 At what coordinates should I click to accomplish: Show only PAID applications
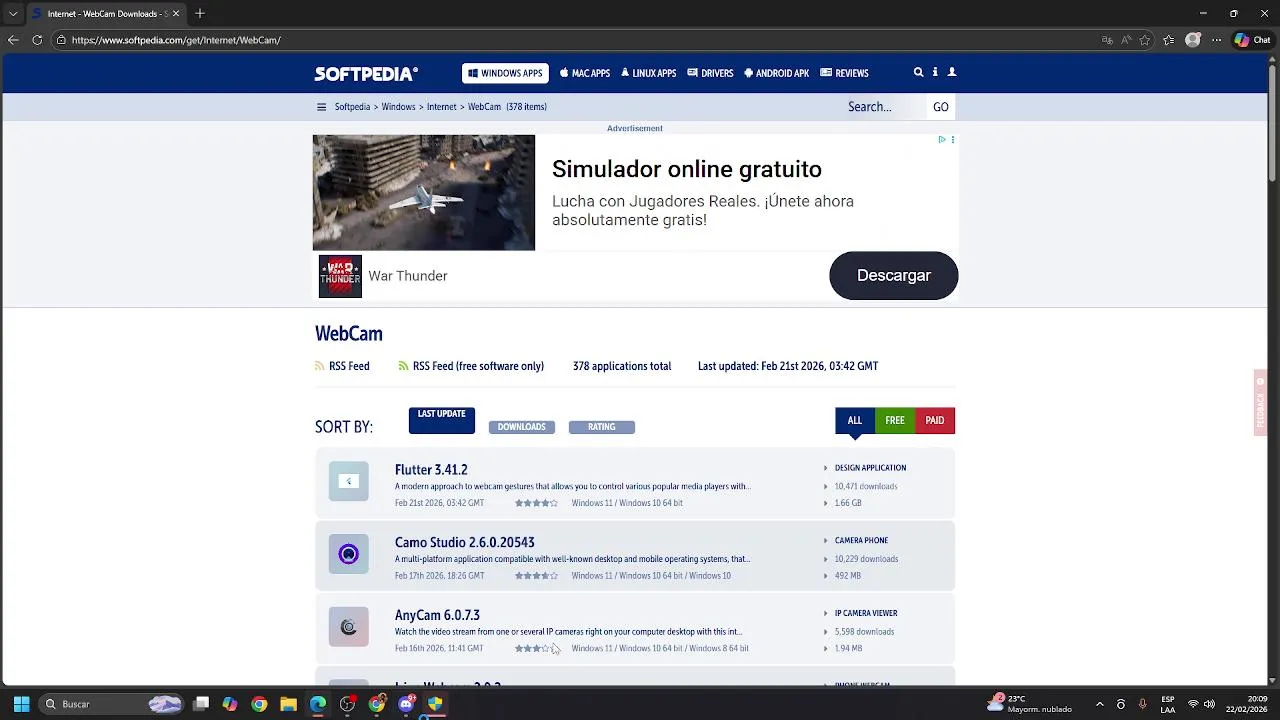[935, 421]
